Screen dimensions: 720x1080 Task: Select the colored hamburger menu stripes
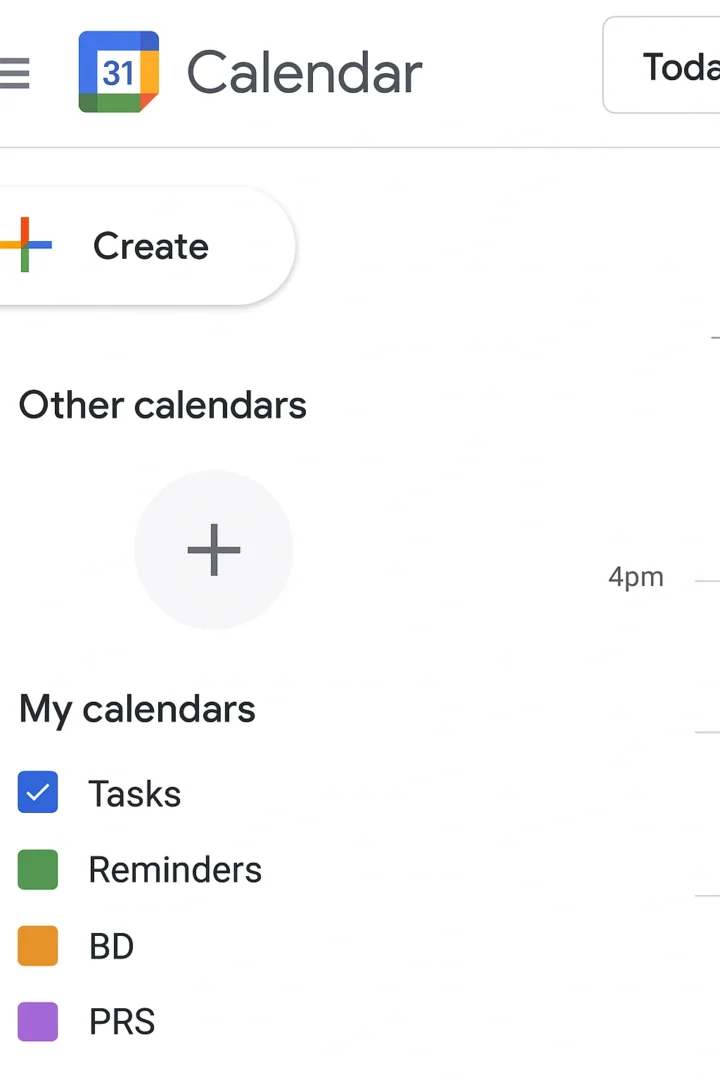point(14,72)
